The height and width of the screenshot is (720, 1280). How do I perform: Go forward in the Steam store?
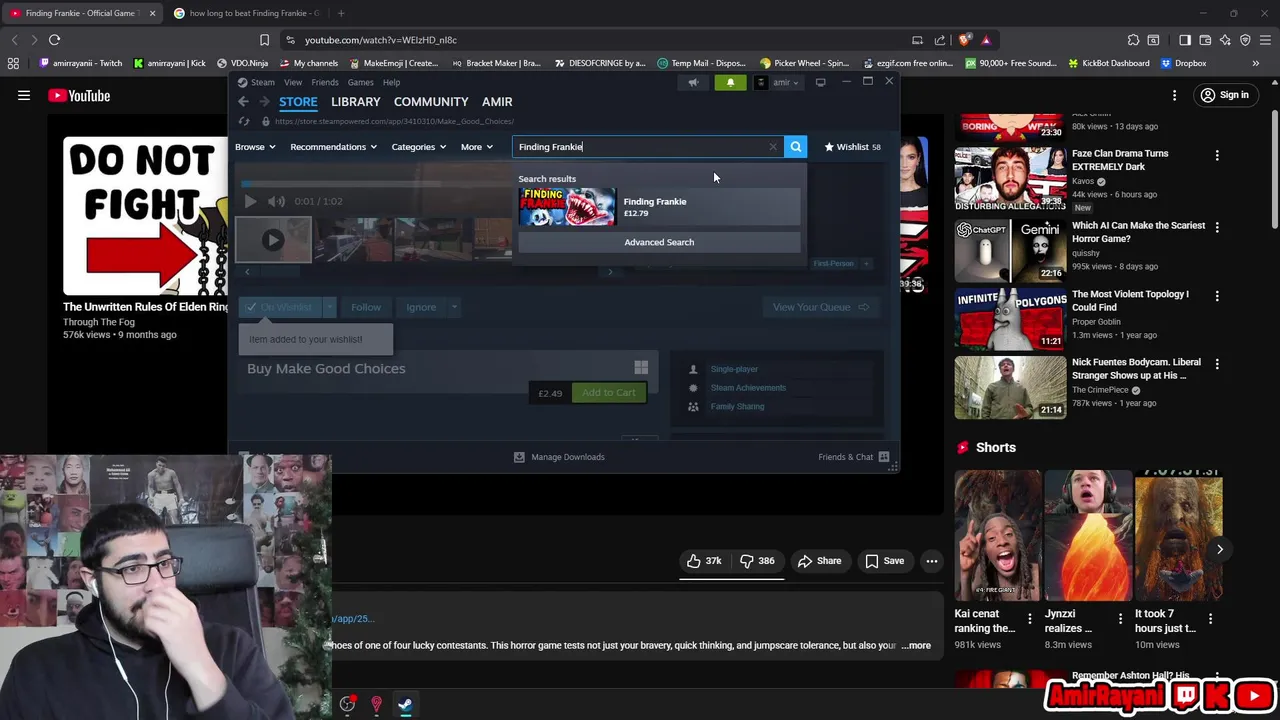[264, 102]
